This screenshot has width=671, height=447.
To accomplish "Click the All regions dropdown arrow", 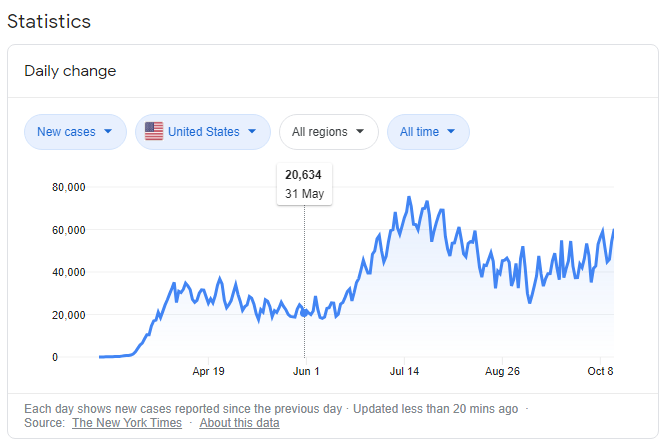I will 360,131.
